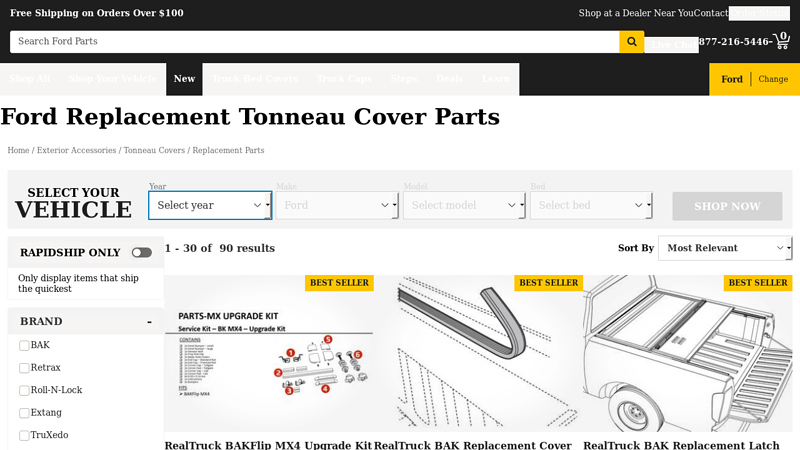Open the Learn menu
The height and width of the screenshot is (450, 800).
tap(495, 79)
